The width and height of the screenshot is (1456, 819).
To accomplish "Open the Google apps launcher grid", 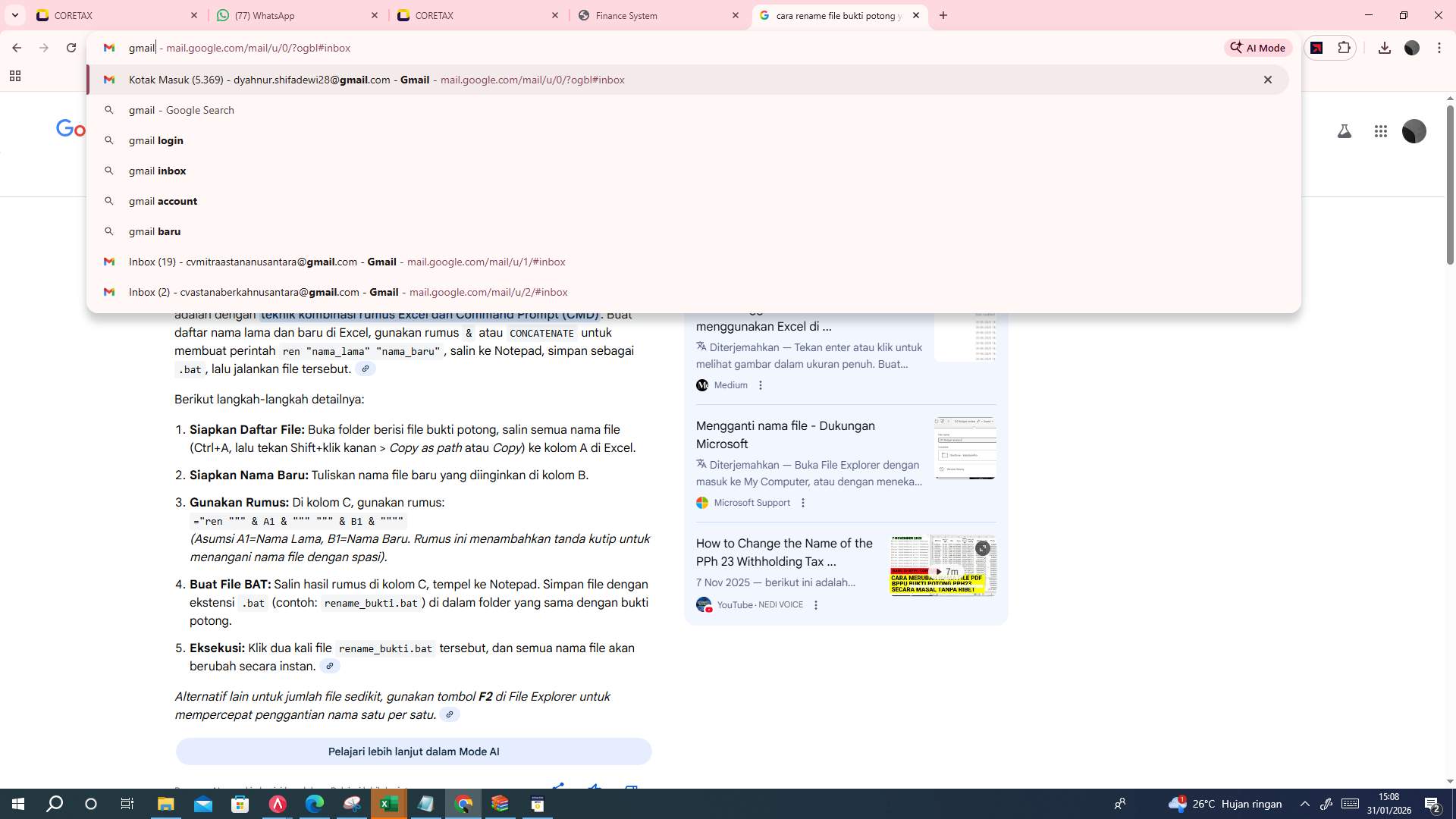I will point(1381,130).
